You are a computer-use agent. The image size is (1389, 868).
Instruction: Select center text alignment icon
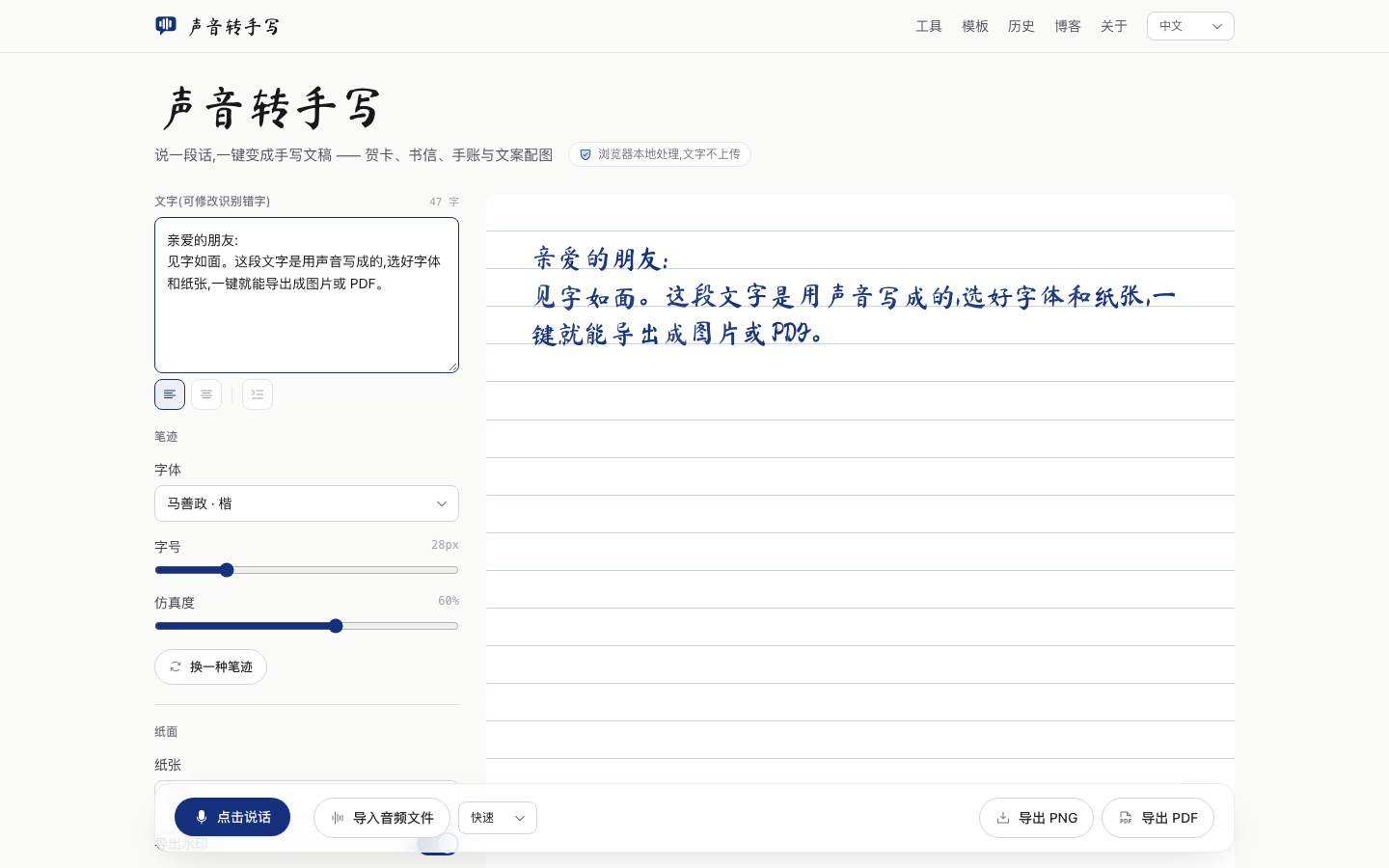(206, 394)
